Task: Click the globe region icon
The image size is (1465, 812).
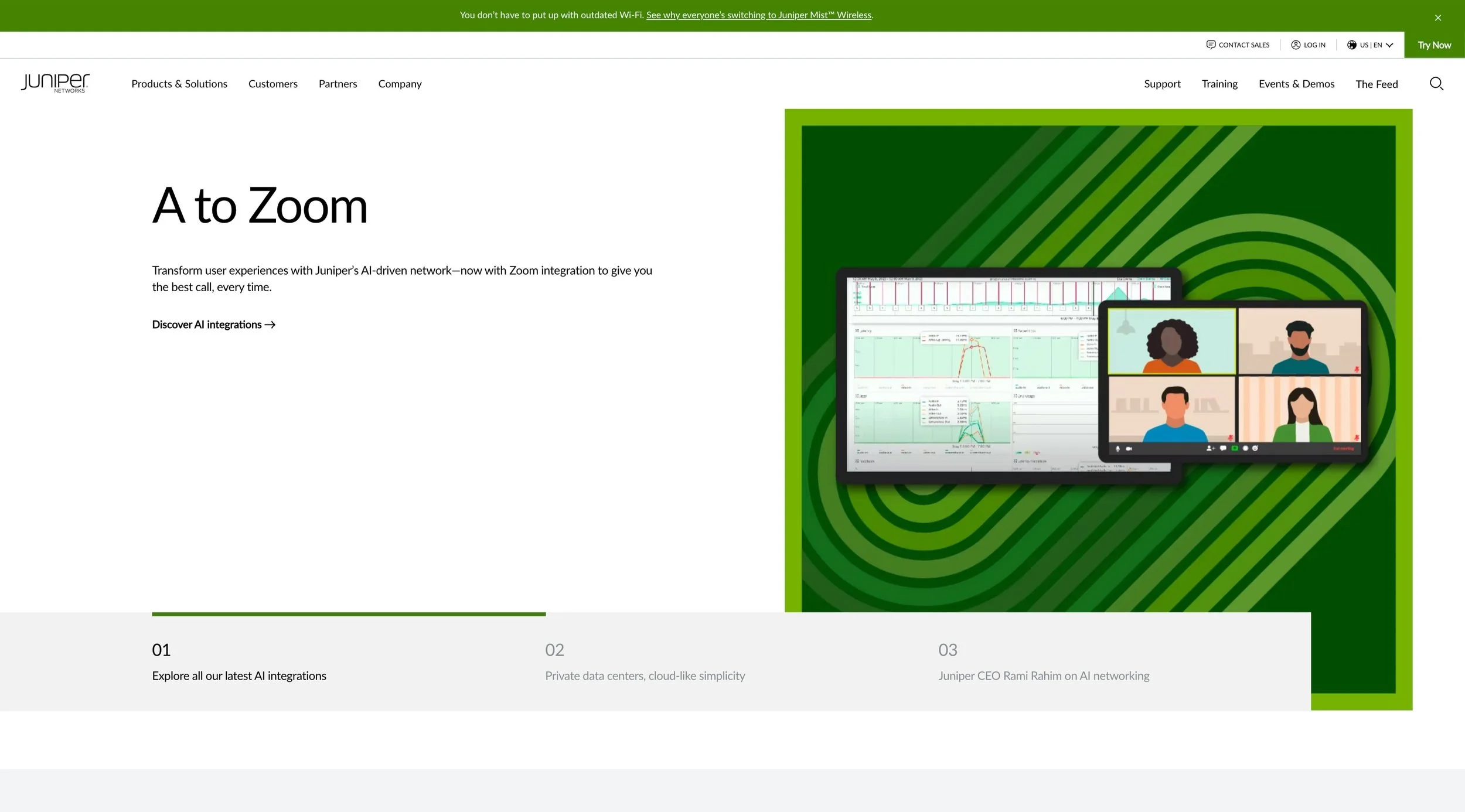Action: 1352,45
